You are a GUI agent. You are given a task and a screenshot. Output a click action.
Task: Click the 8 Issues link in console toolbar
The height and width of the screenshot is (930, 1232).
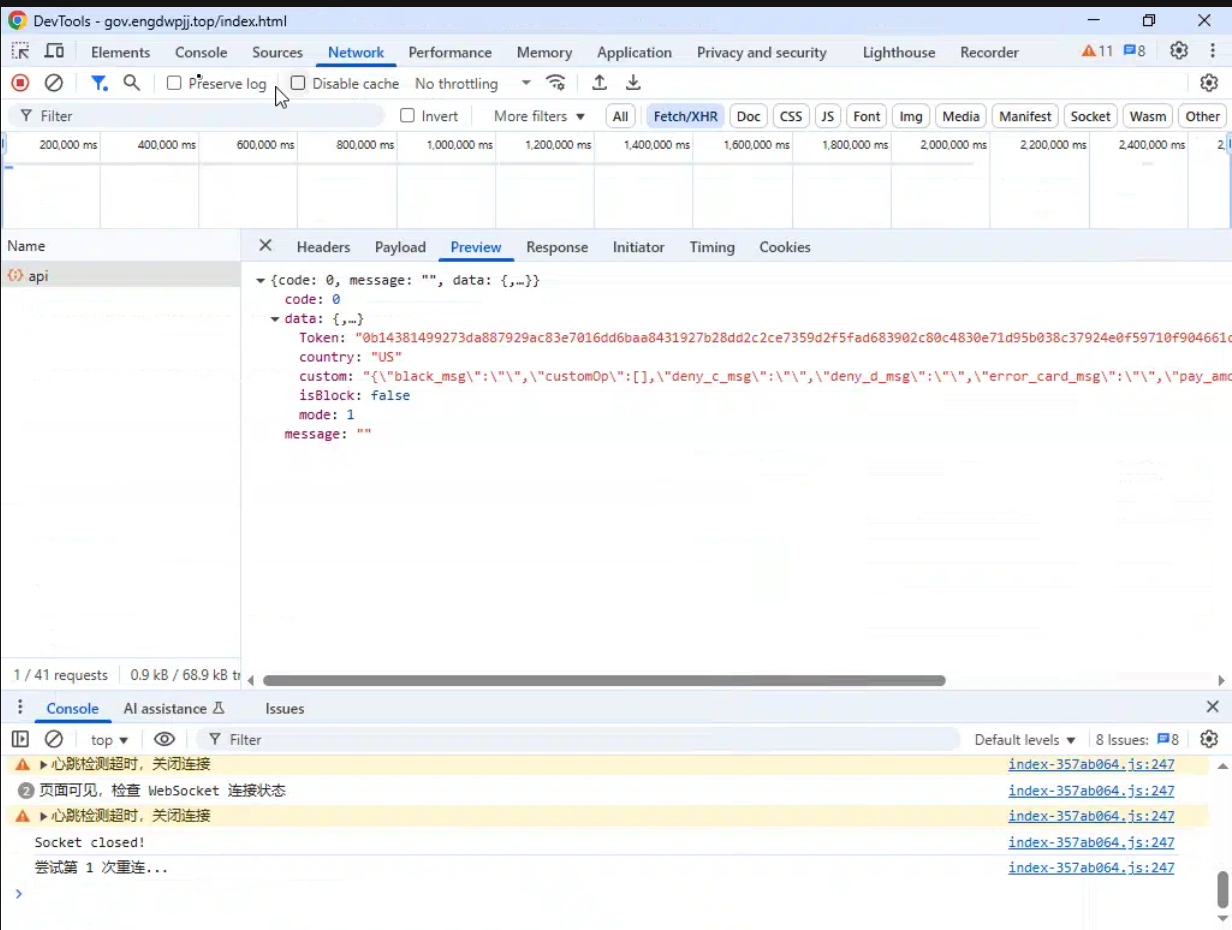click(x=1137, y=740)
